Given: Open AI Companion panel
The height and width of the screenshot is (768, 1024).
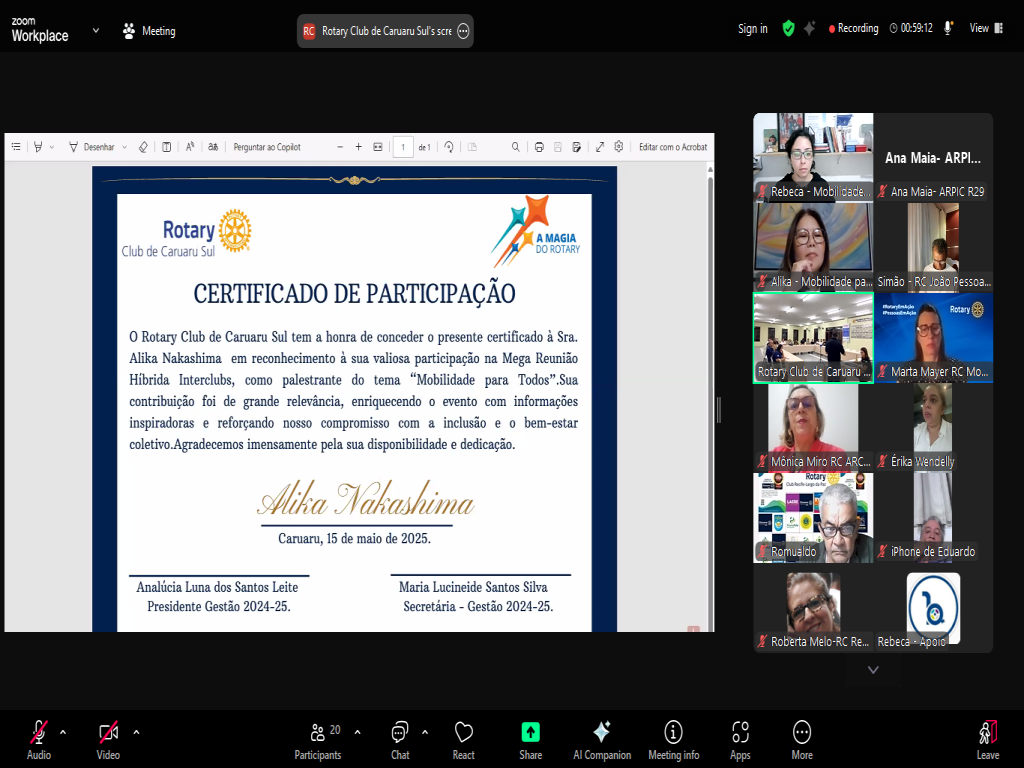Looking at the screenshot, I should click(x=602, y=738).
